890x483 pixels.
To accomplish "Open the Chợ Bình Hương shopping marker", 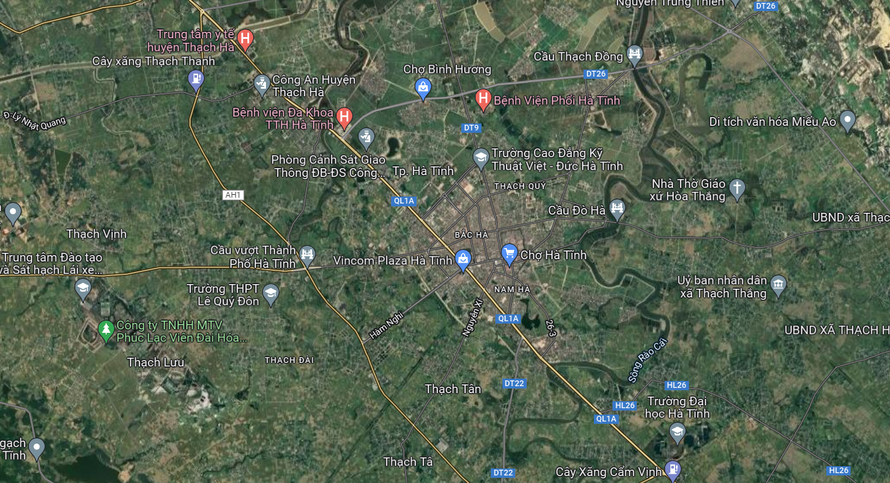I will click(423, 89).
